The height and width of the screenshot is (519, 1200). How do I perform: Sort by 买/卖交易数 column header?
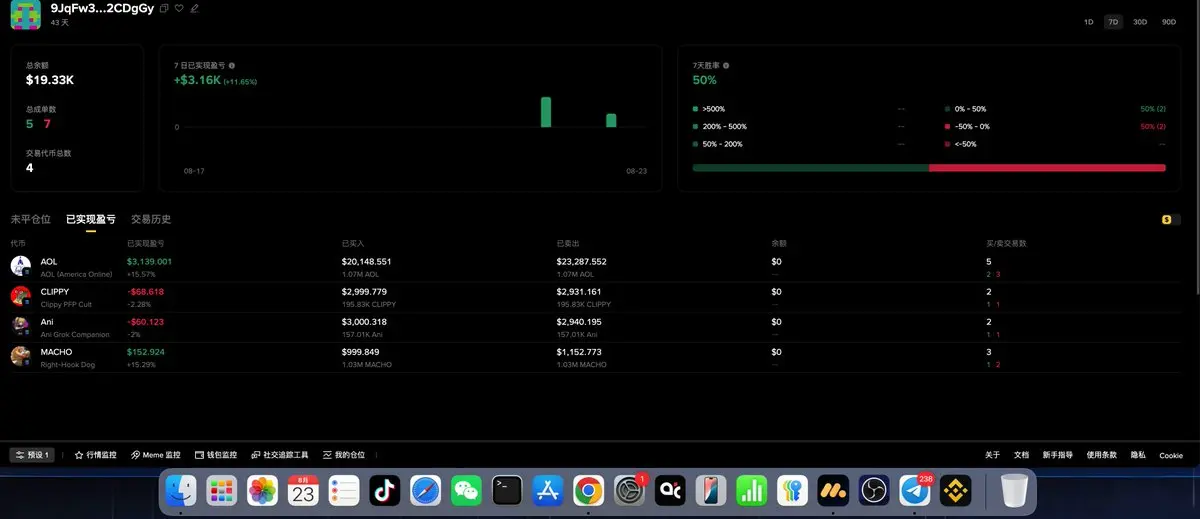(x=1006, y=243)
